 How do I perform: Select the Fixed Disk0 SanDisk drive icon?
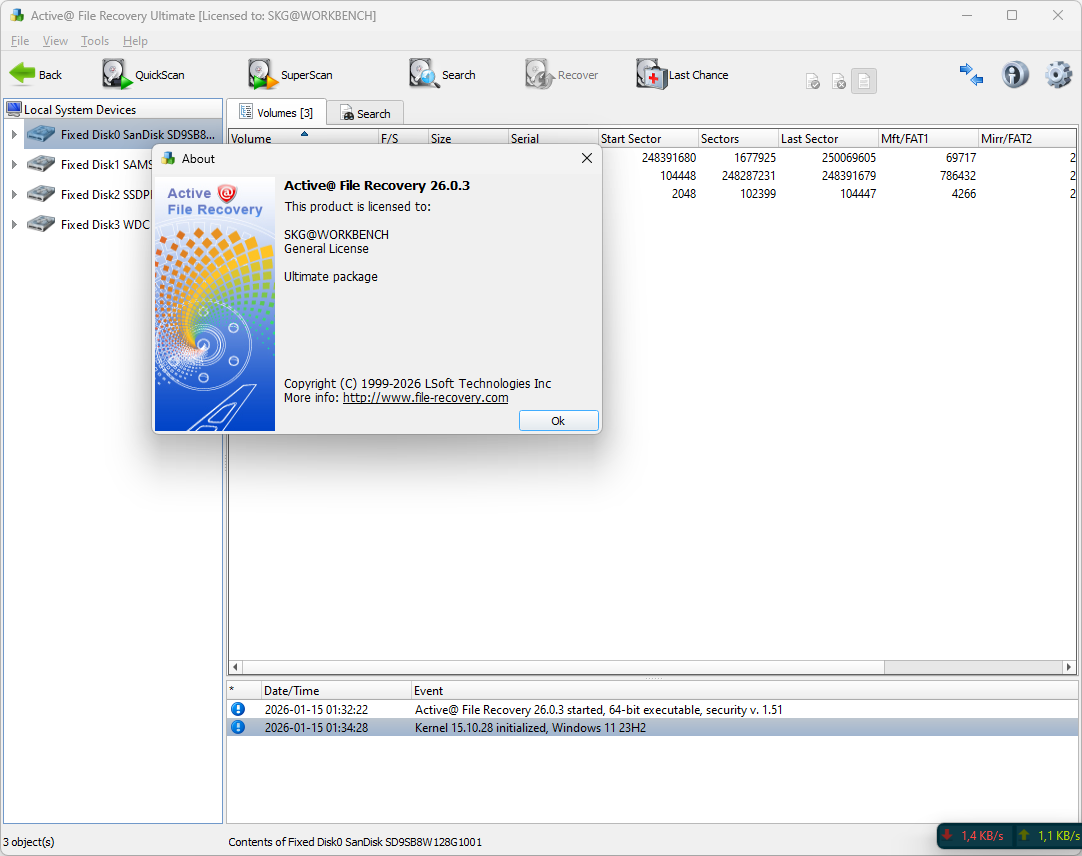(41, 134)
